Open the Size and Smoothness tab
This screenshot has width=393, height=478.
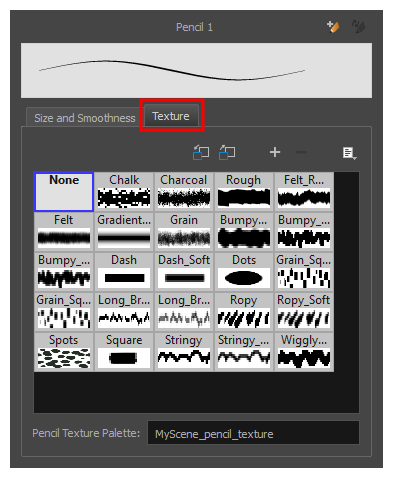[85, 118]
